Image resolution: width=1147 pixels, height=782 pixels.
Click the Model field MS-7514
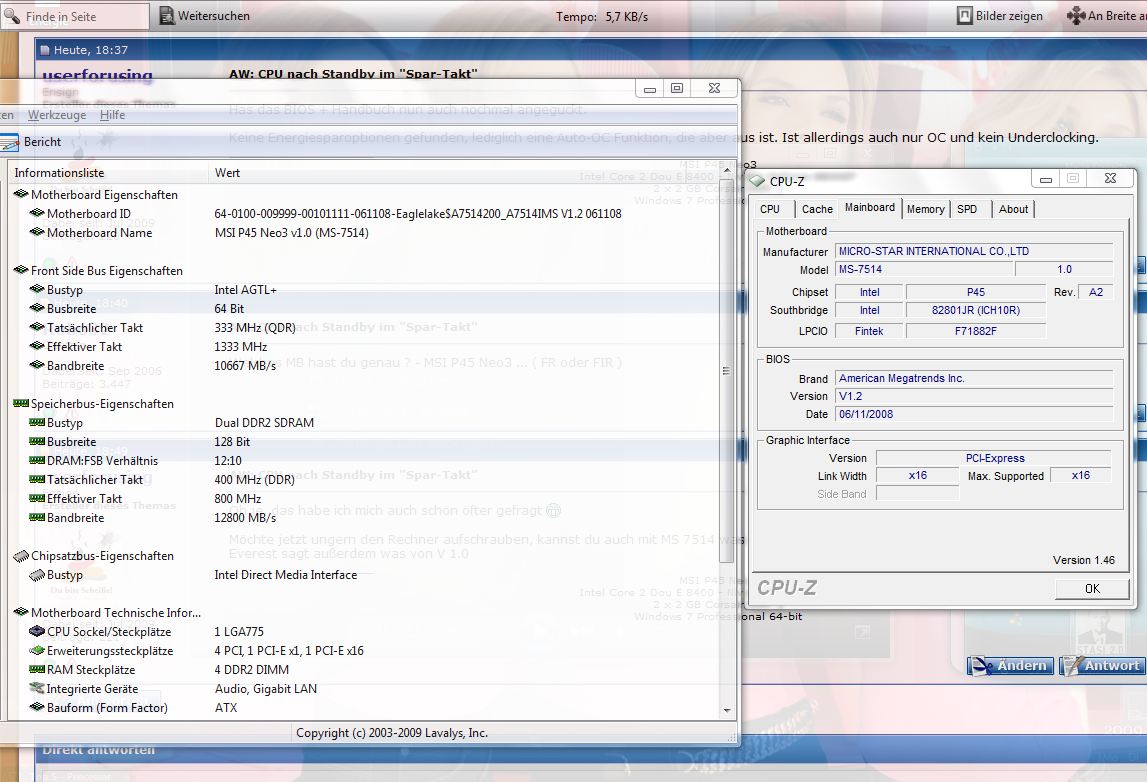(925, 269)
